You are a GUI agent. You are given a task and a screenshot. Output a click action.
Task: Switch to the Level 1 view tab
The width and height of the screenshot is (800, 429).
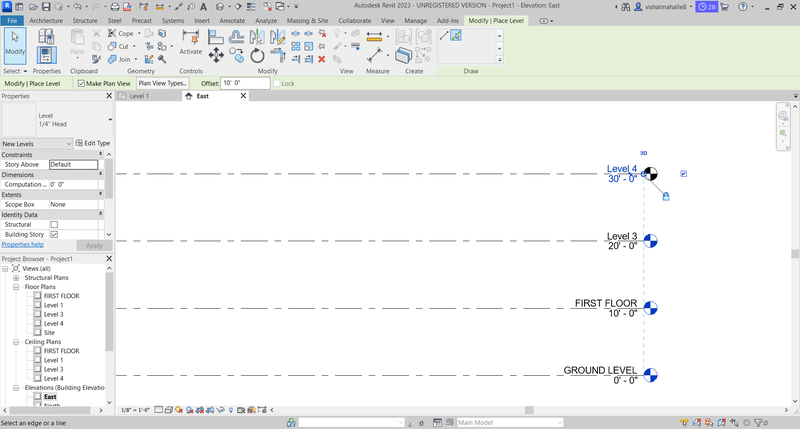139,96
